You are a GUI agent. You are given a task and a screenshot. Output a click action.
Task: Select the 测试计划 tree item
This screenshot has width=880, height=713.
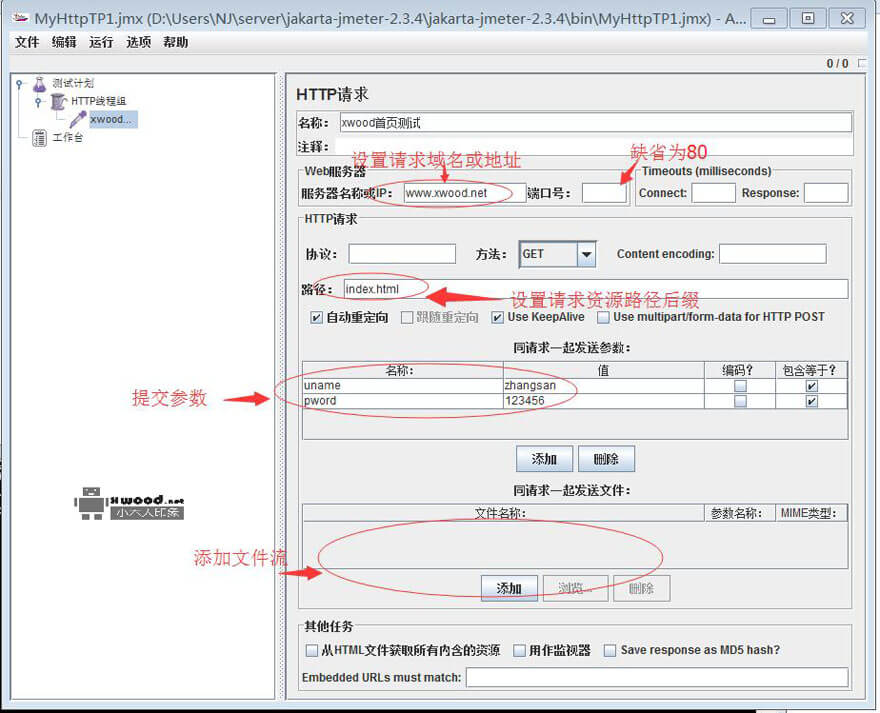73,84
